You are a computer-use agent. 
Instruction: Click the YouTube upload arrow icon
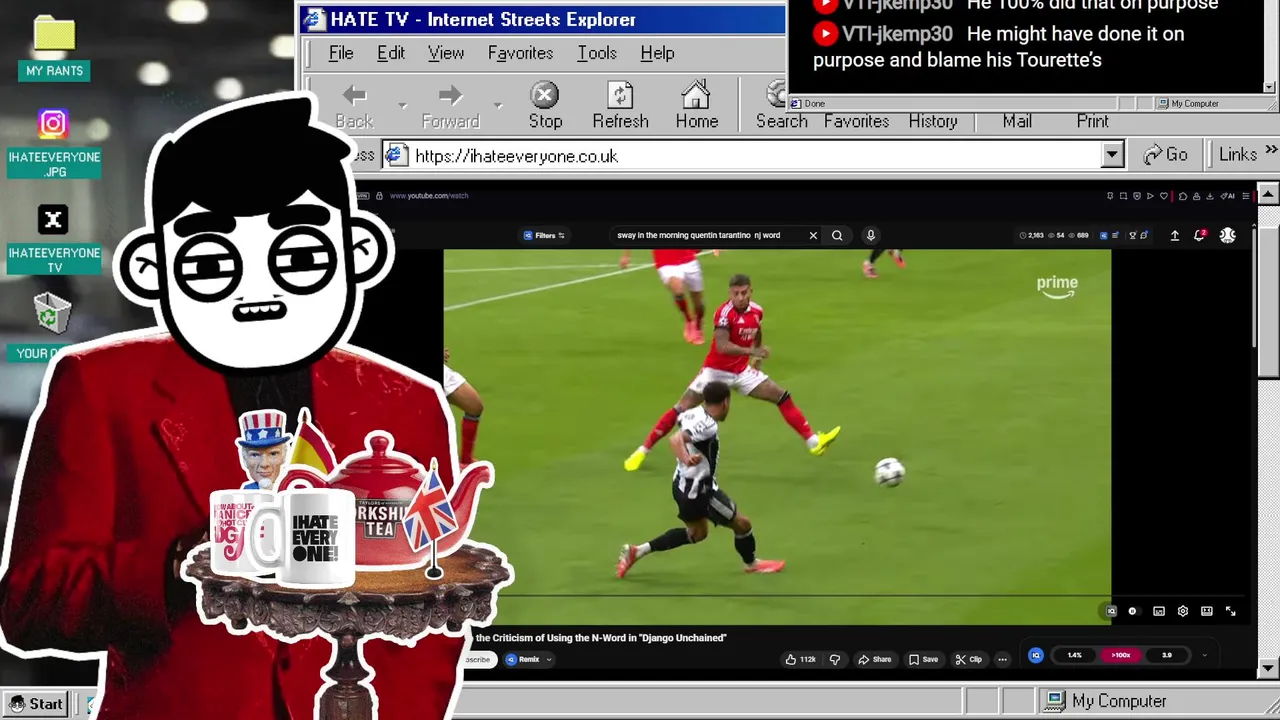click(1175, 235)
